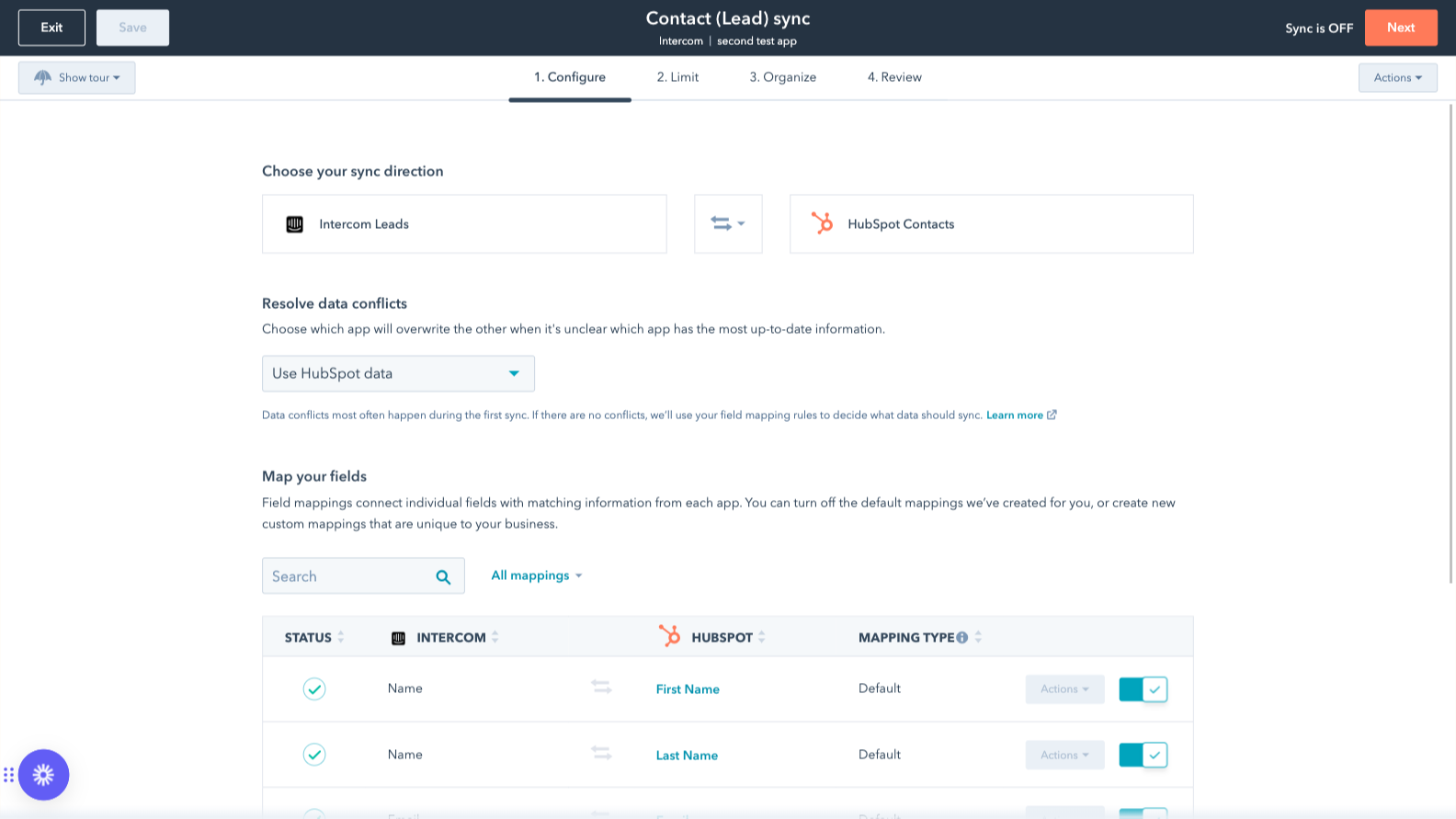1456x819 pixels.
Task: Open the All mappings filter dropdown
Action: [537, 575]
